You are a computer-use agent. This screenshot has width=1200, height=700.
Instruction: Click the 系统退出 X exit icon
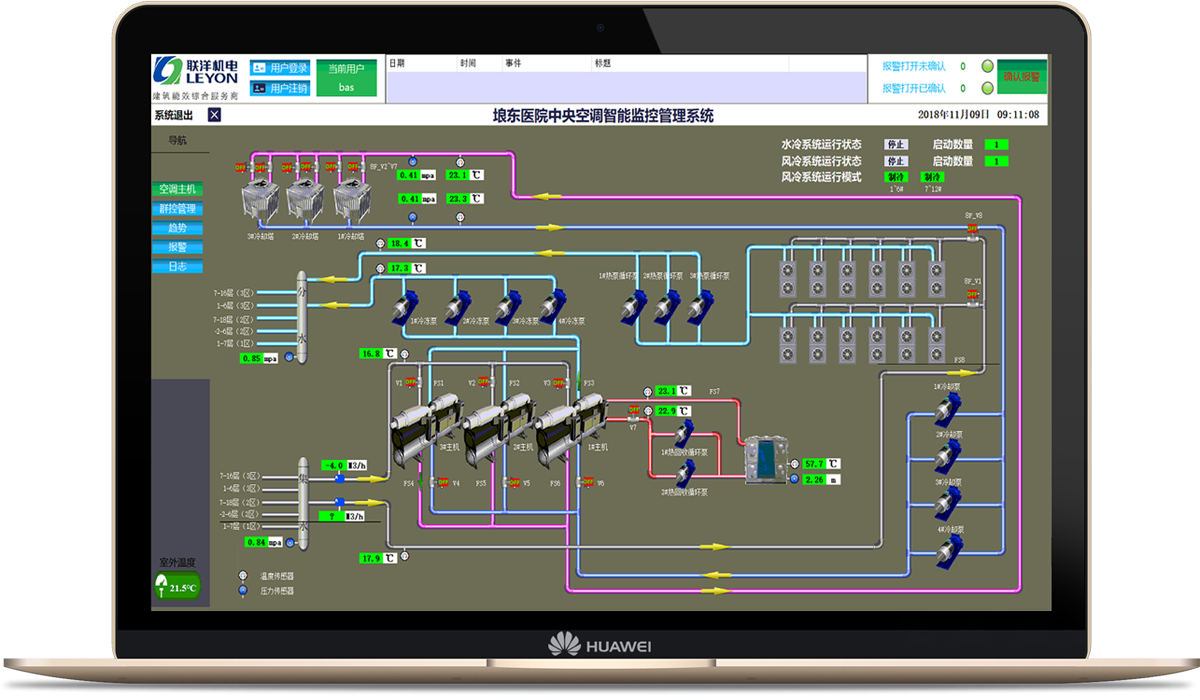tap(214, 115)
